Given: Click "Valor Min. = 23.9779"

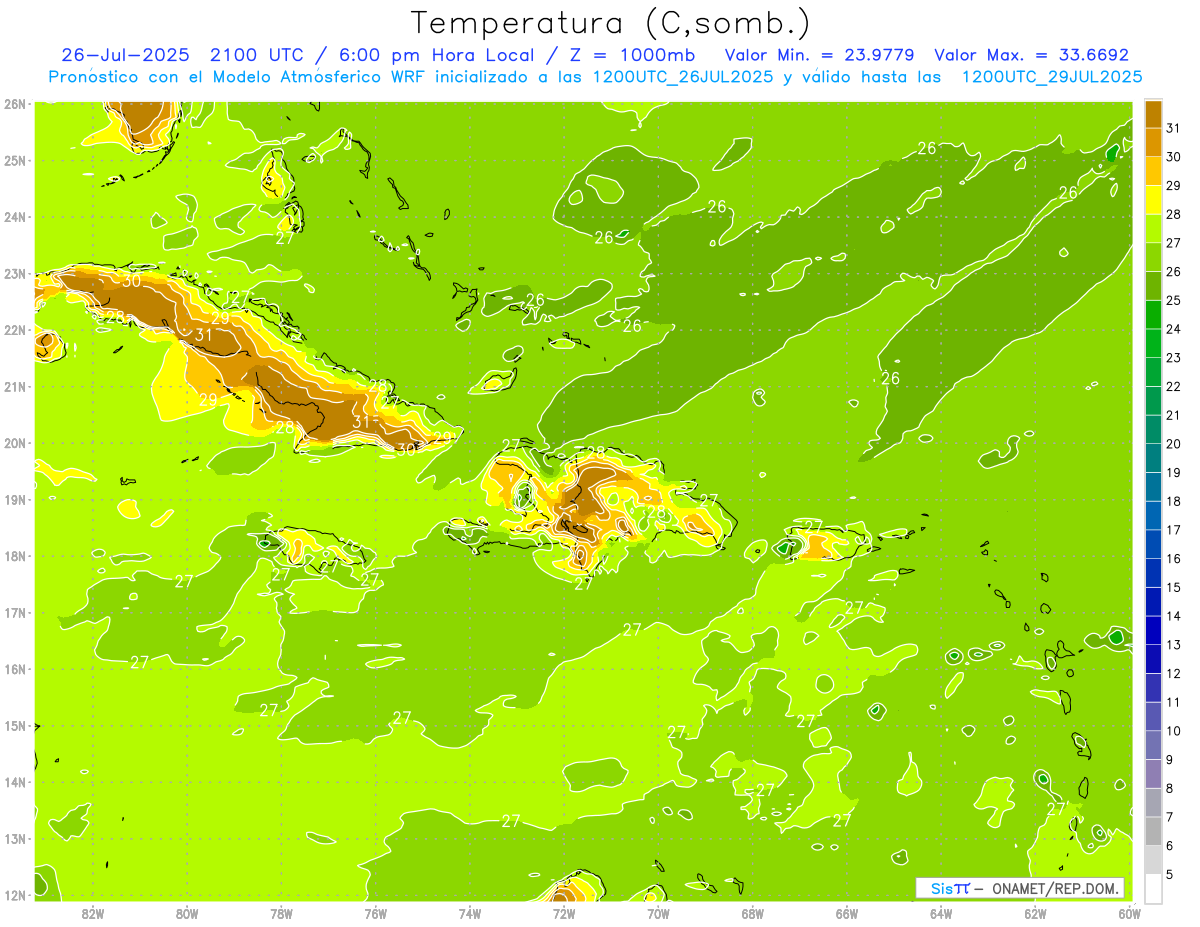Looking at the screenshot, I should (x=819, y=55).
